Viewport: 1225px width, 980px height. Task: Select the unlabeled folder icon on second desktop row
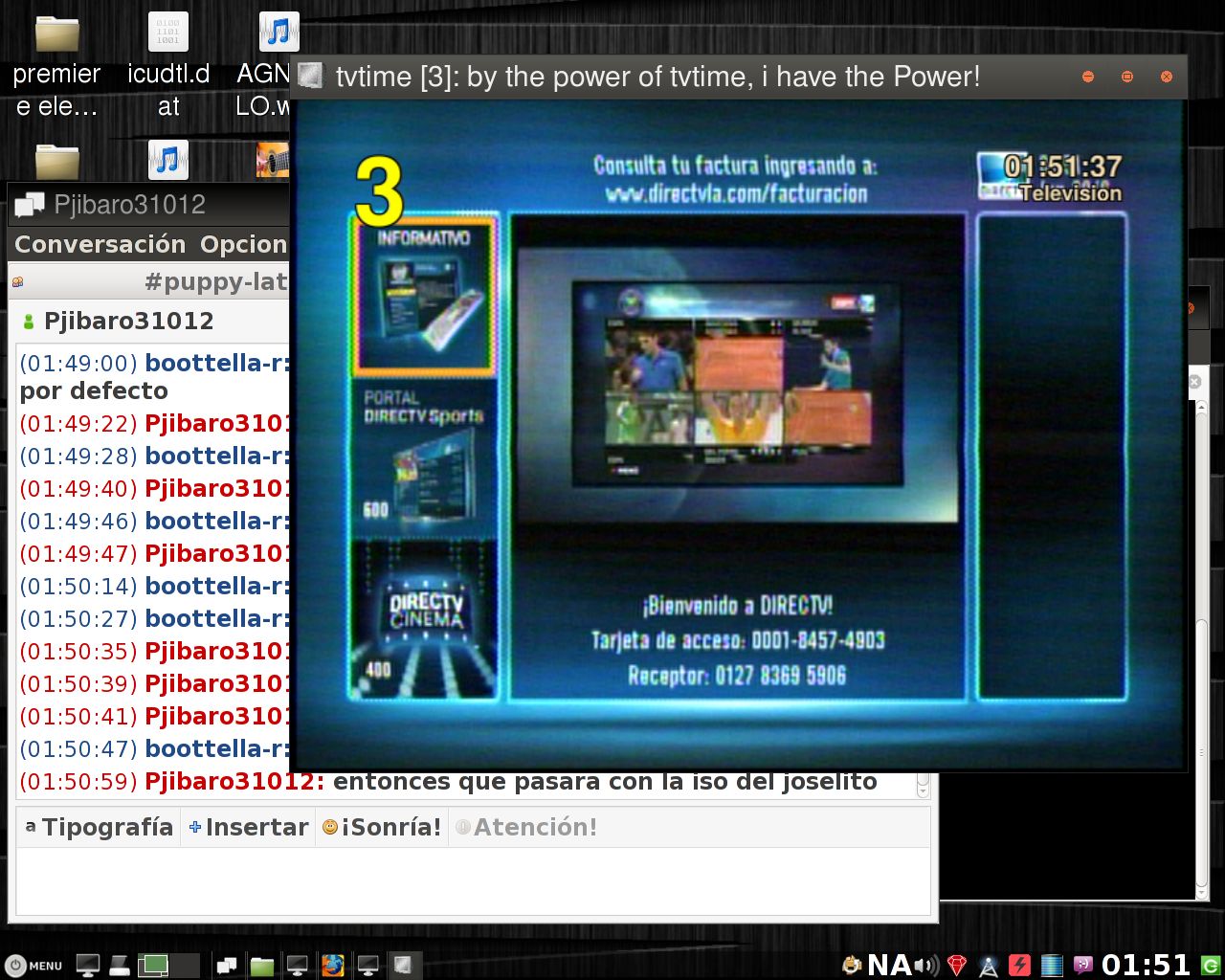click(56, 160)
